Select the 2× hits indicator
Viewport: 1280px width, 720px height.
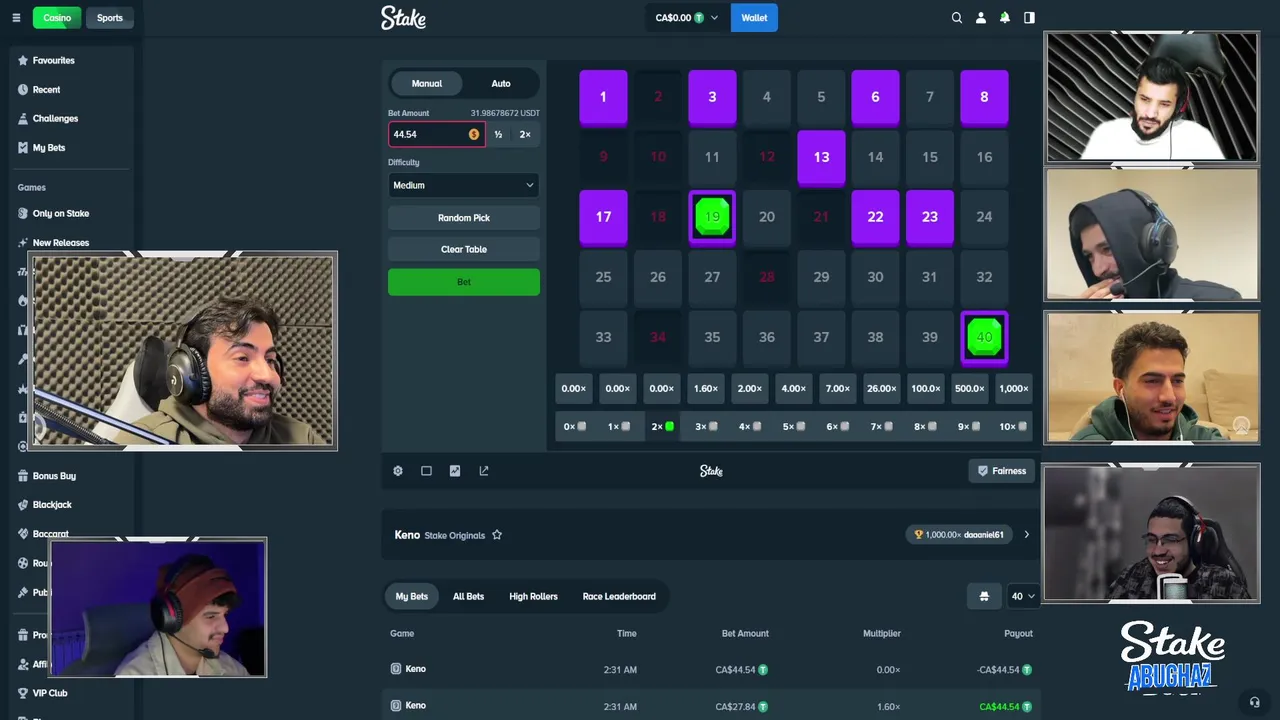point(662,427)
